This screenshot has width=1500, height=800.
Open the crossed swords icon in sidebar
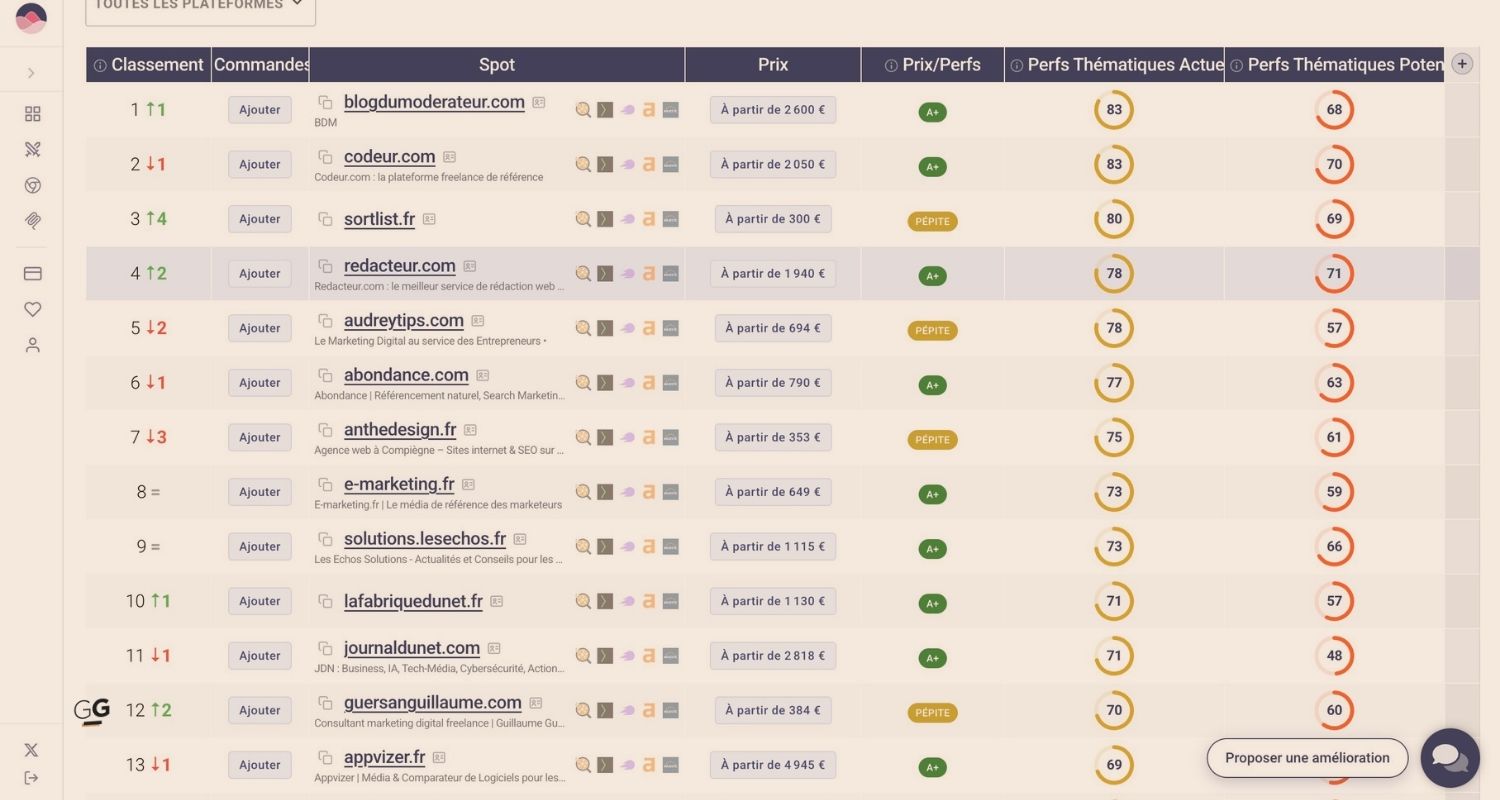click(x=32, y=150)
